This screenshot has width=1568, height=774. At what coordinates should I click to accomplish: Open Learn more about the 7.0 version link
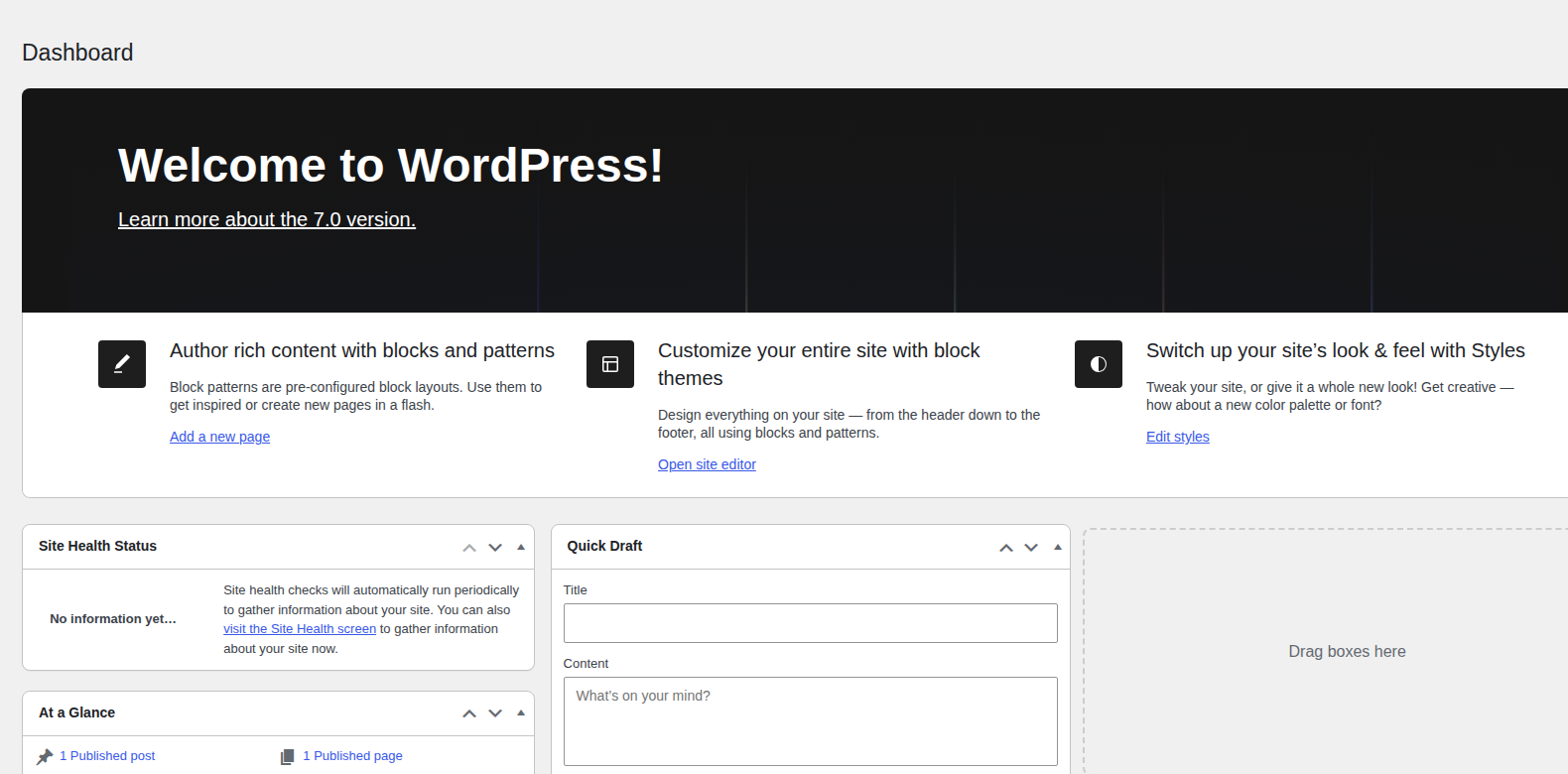click(267, 219)
